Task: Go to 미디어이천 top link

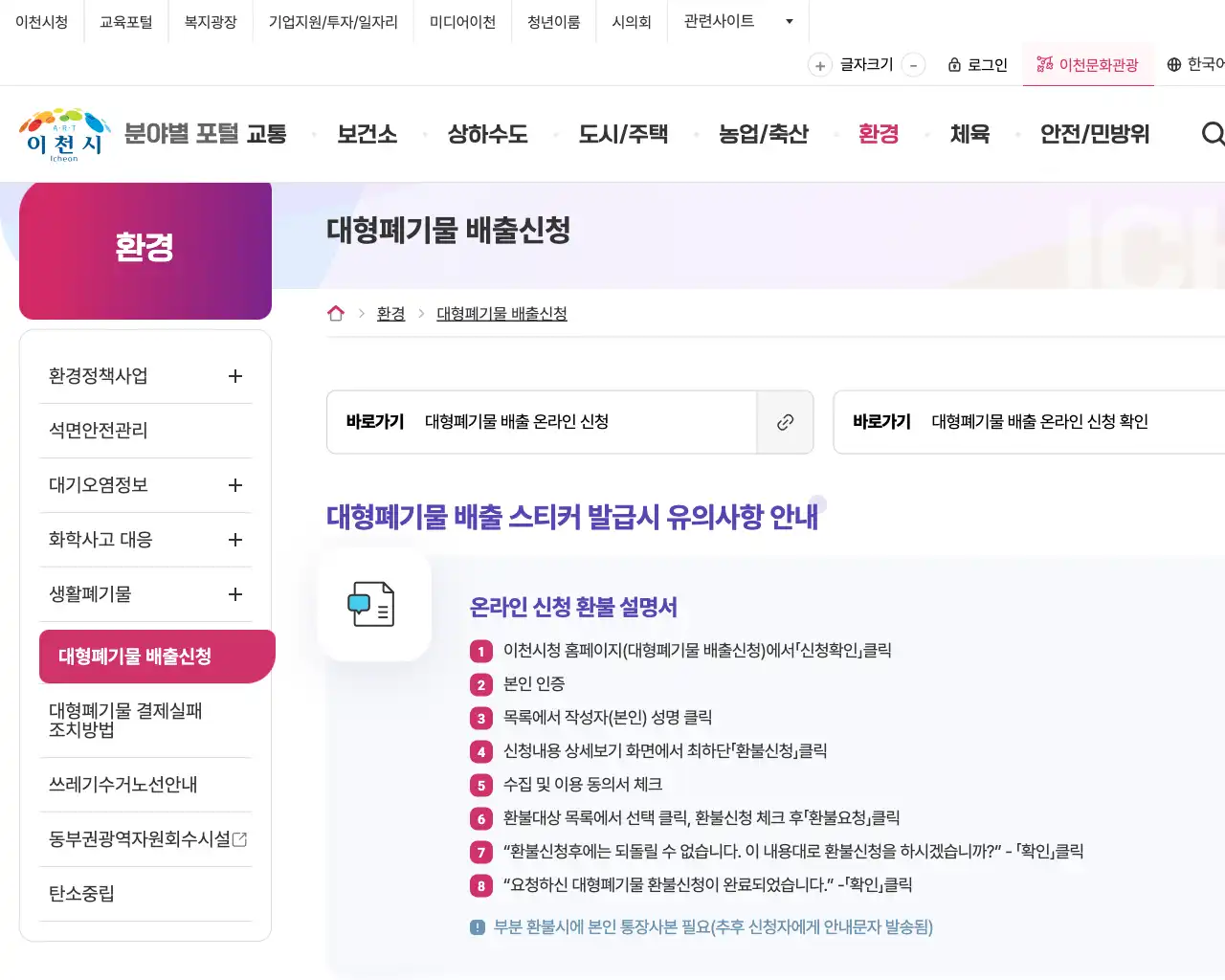Action: click(x=462, y=21)
